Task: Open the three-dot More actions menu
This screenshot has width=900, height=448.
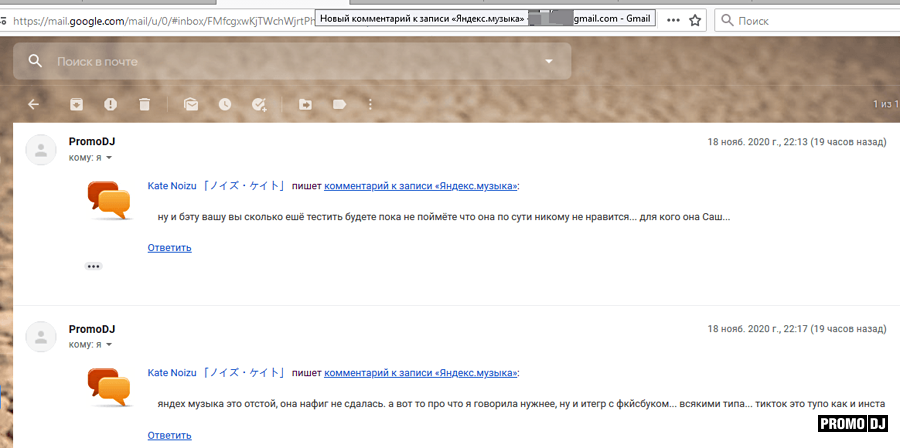Action: coord(371,104)
